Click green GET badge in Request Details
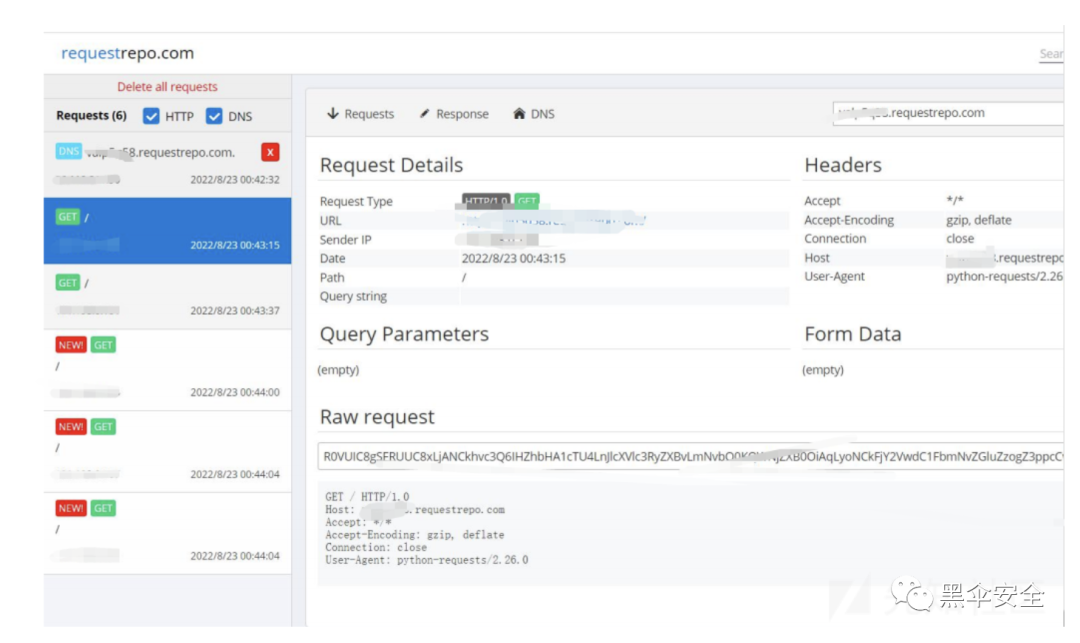 tap(527, 201)
